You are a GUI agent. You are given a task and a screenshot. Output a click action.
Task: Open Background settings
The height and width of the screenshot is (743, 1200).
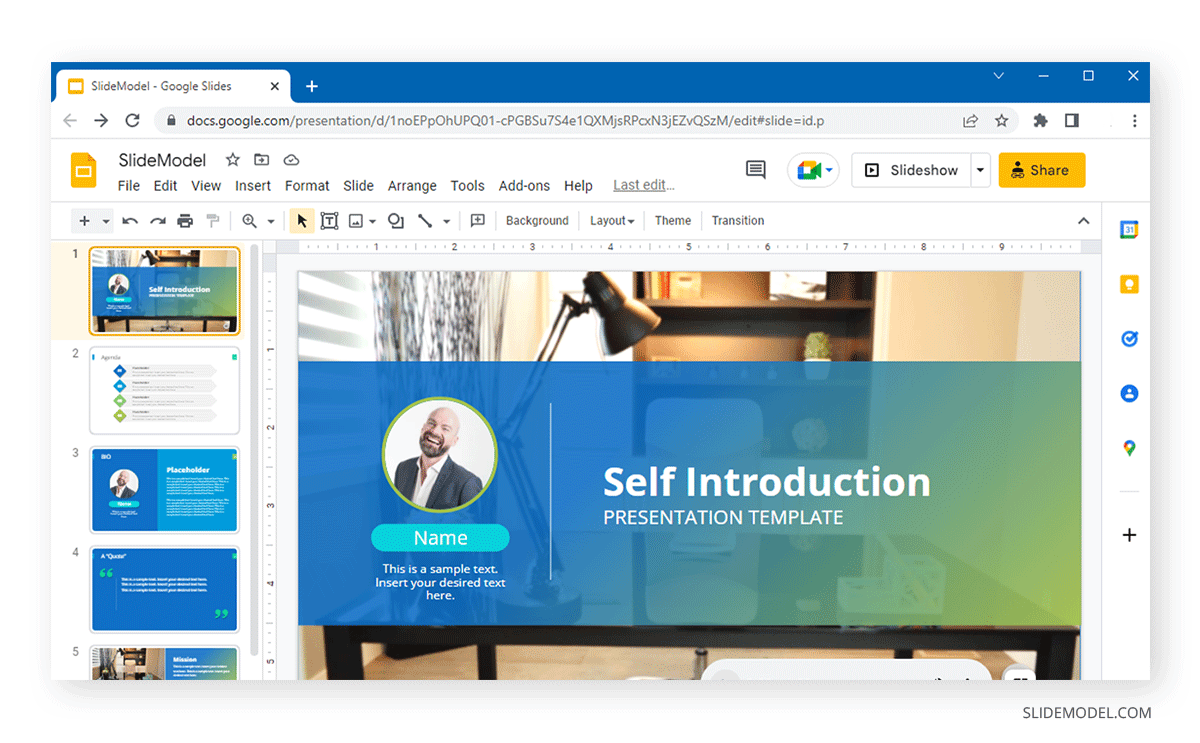click(x=537, y=220)
